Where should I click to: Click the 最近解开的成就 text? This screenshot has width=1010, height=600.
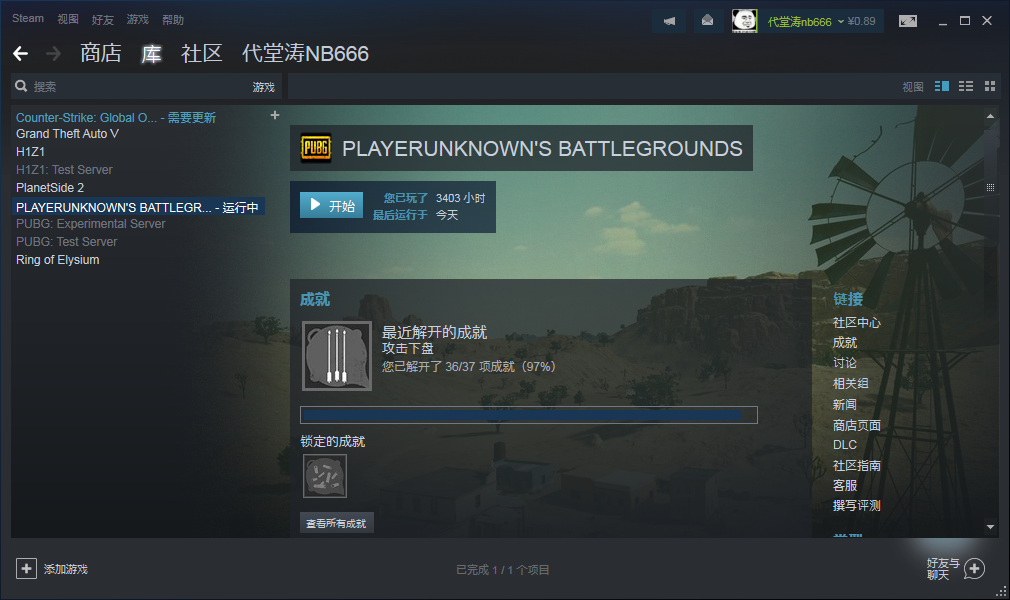point(434,332)
